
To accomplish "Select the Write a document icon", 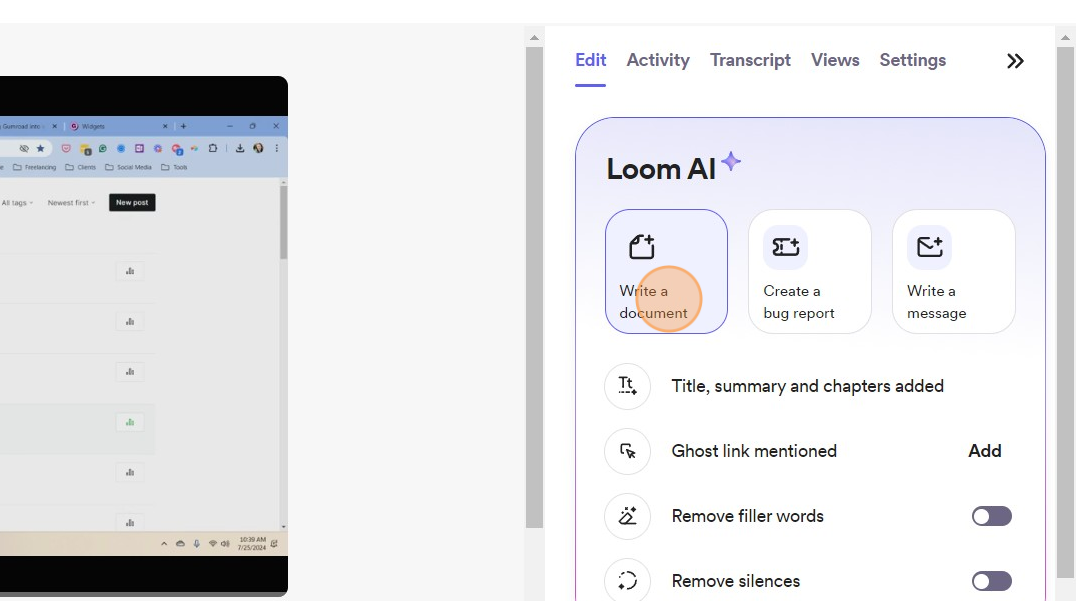I will [x=640, y=246].
